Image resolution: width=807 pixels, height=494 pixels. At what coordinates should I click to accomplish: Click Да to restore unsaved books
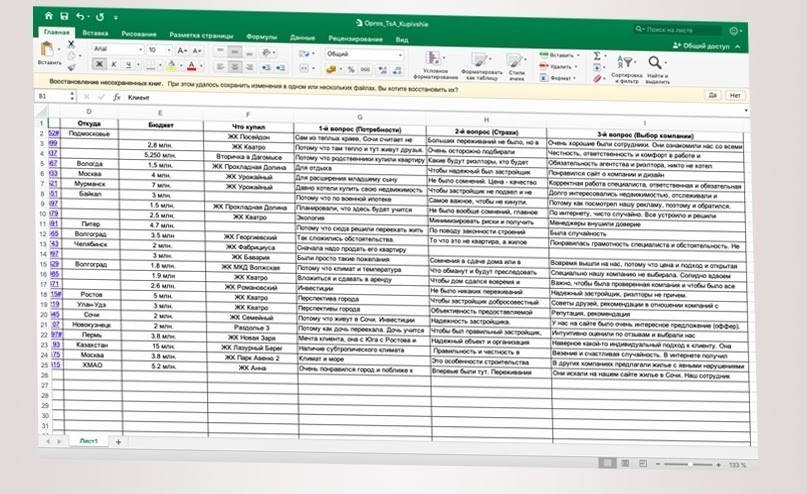point(712,95)
